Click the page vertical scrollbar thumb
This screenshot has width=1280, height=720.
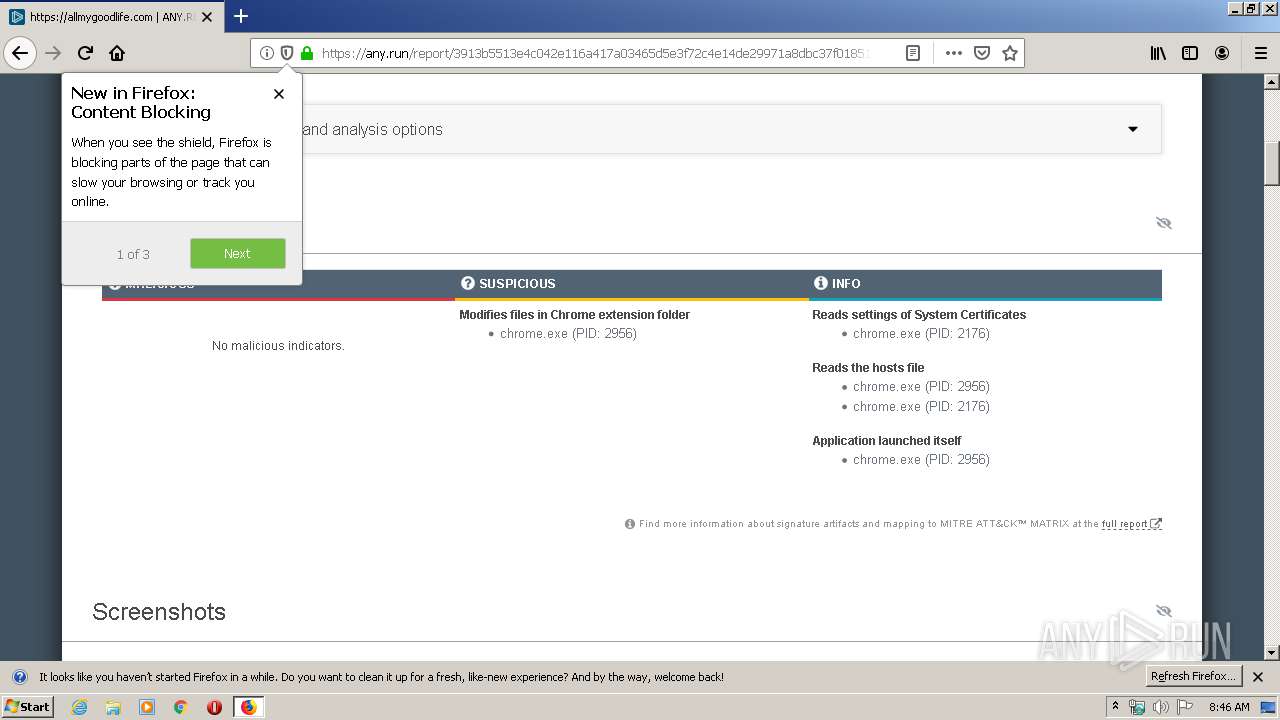[1272, 164]
